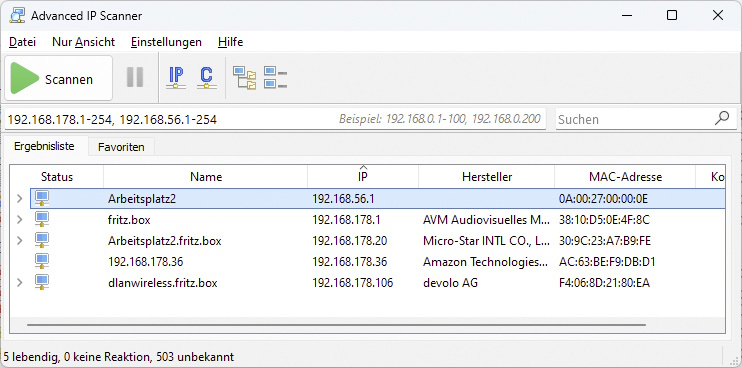The image size is (742, 368).
Task: Click MAC address AC:63:BE:F9:DB:D1
Action: tap(607, 262)
